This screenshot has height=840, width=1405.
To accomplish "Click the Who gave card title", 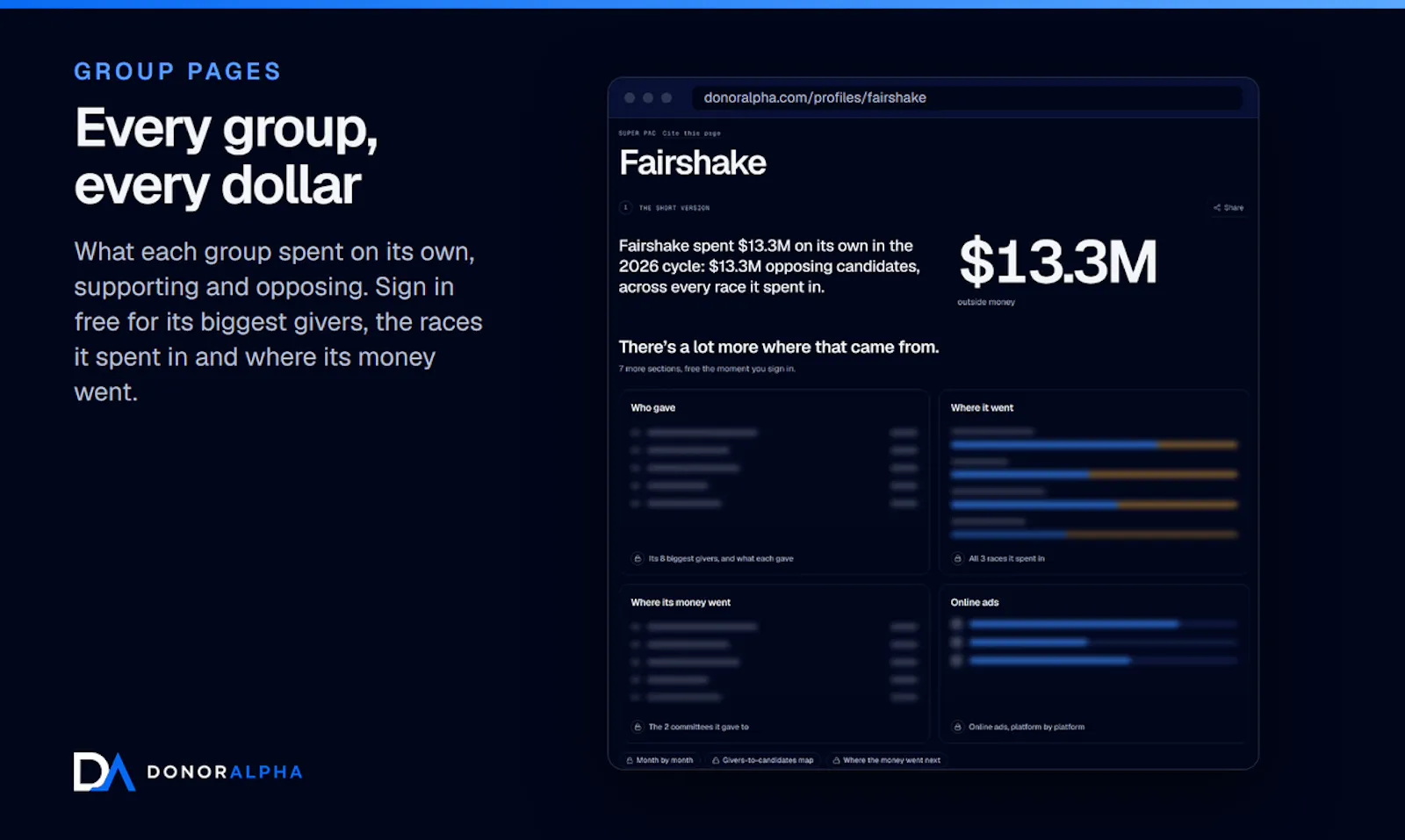I will coord(653,408).
